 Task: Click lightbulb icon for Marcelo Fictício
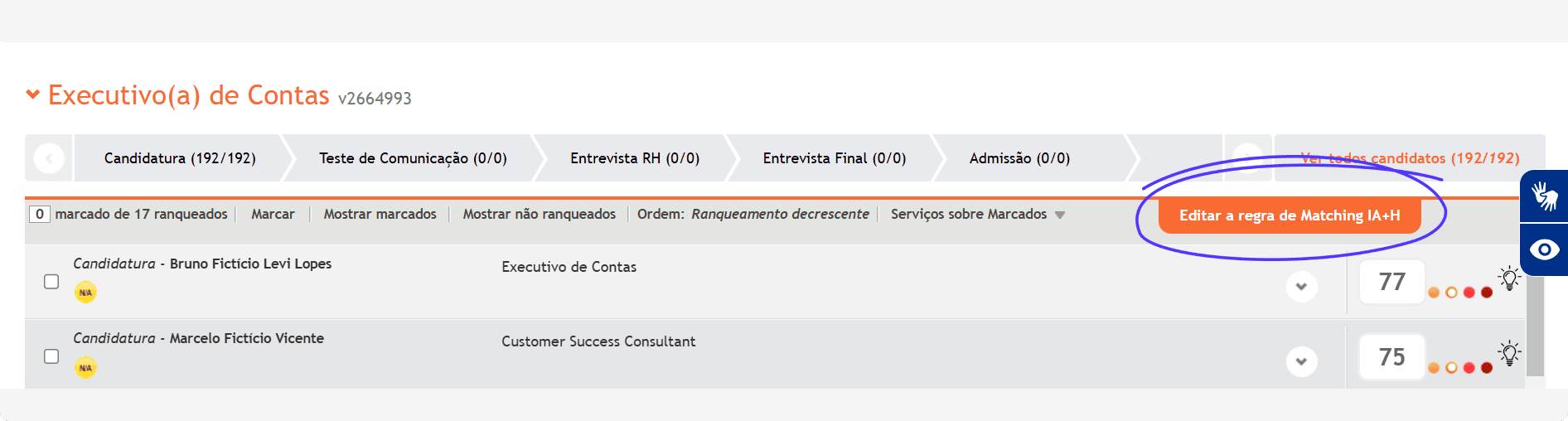1509,353
